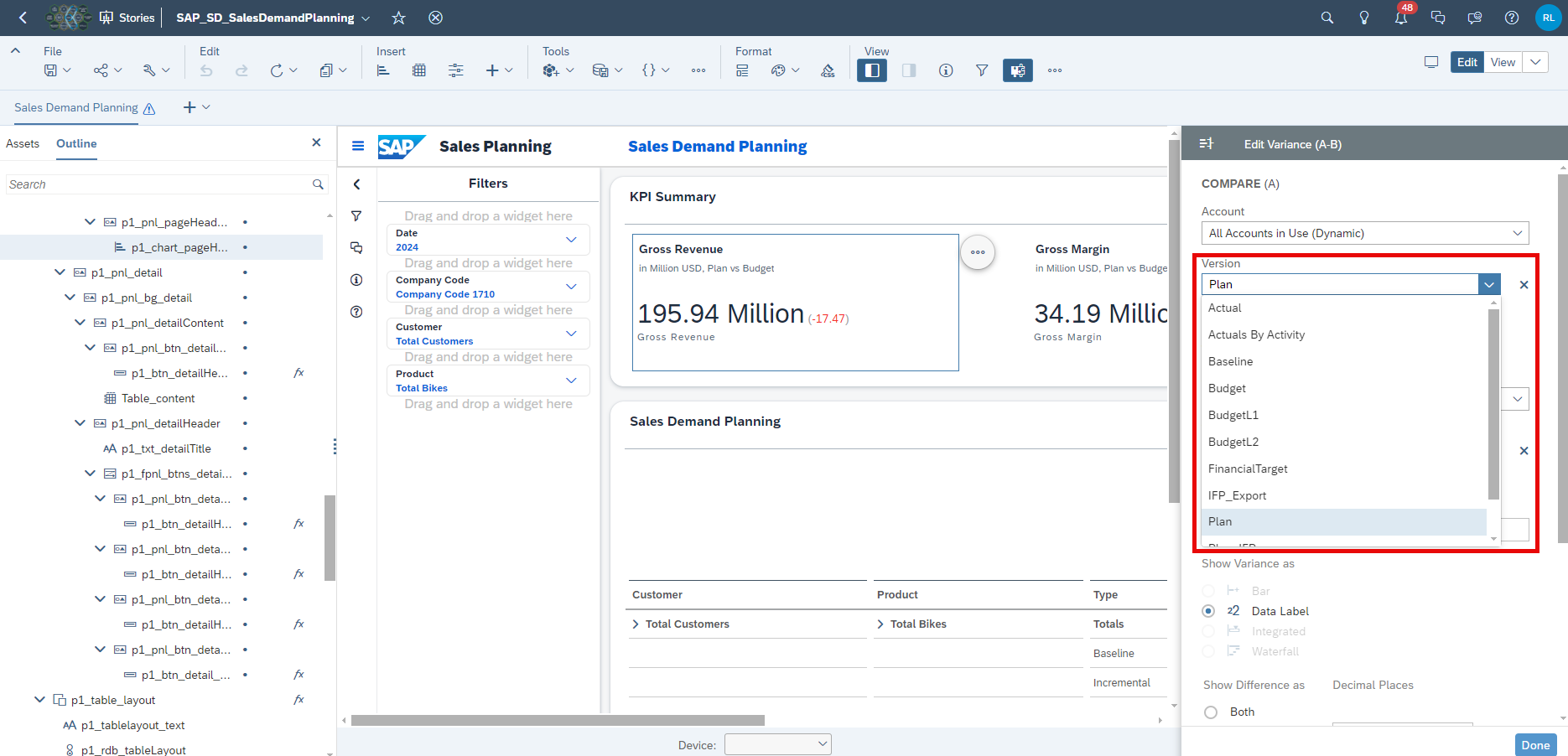
Task: Insert a table using the table icon
Action: 419,70
